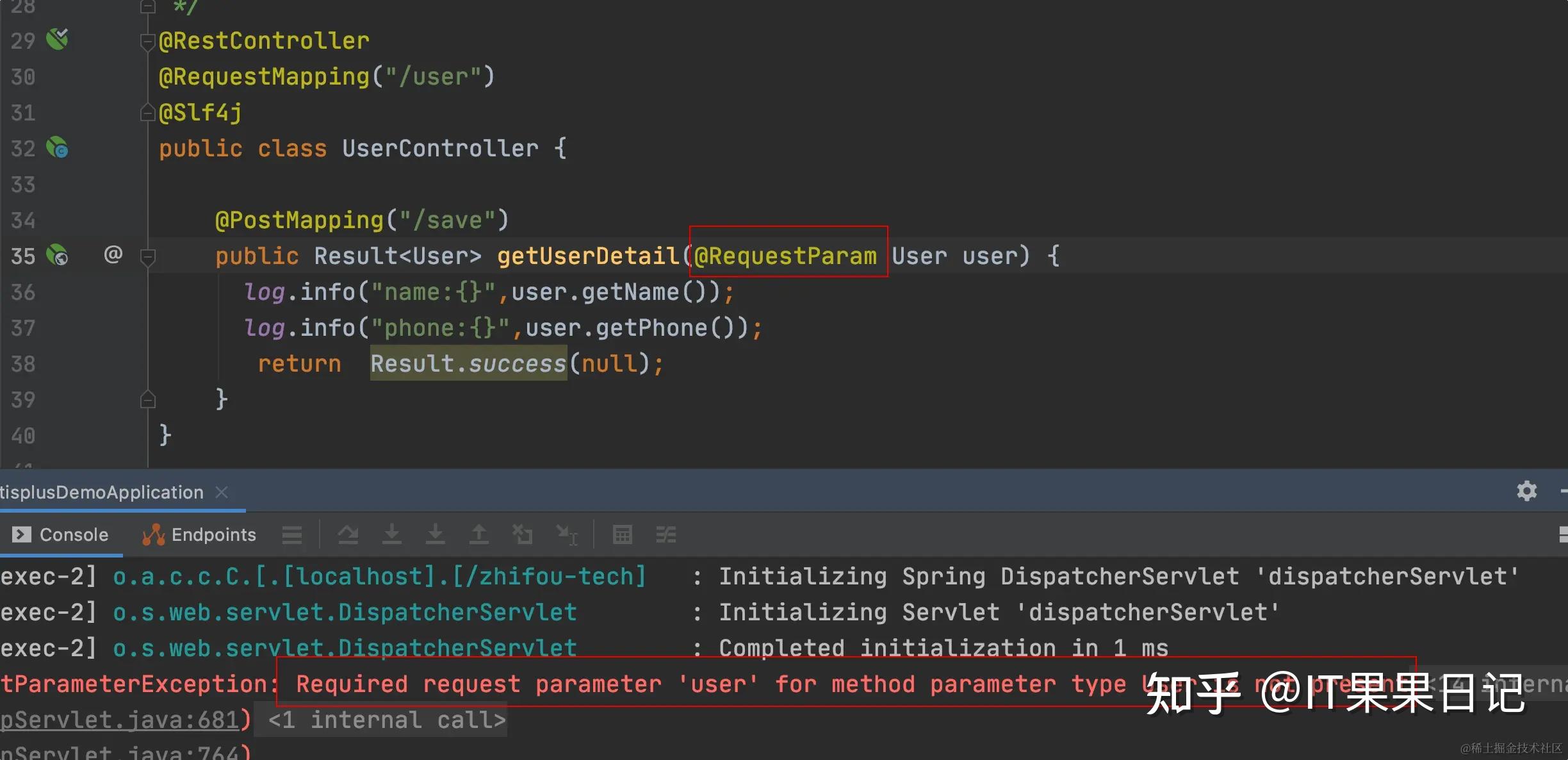Click the 'Completed initialization in 1 ms' log message
The width and height of the screenshot is (1568, 760).
943,648
